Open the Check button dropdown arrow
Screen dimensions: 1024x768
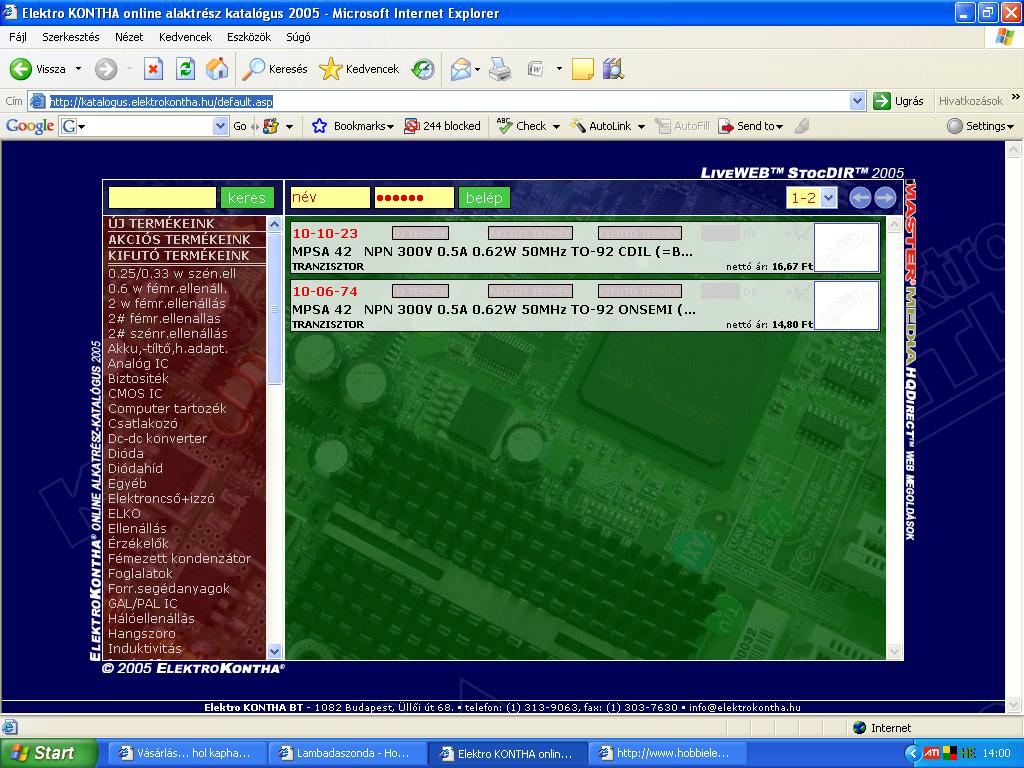[x=556, y=126]
